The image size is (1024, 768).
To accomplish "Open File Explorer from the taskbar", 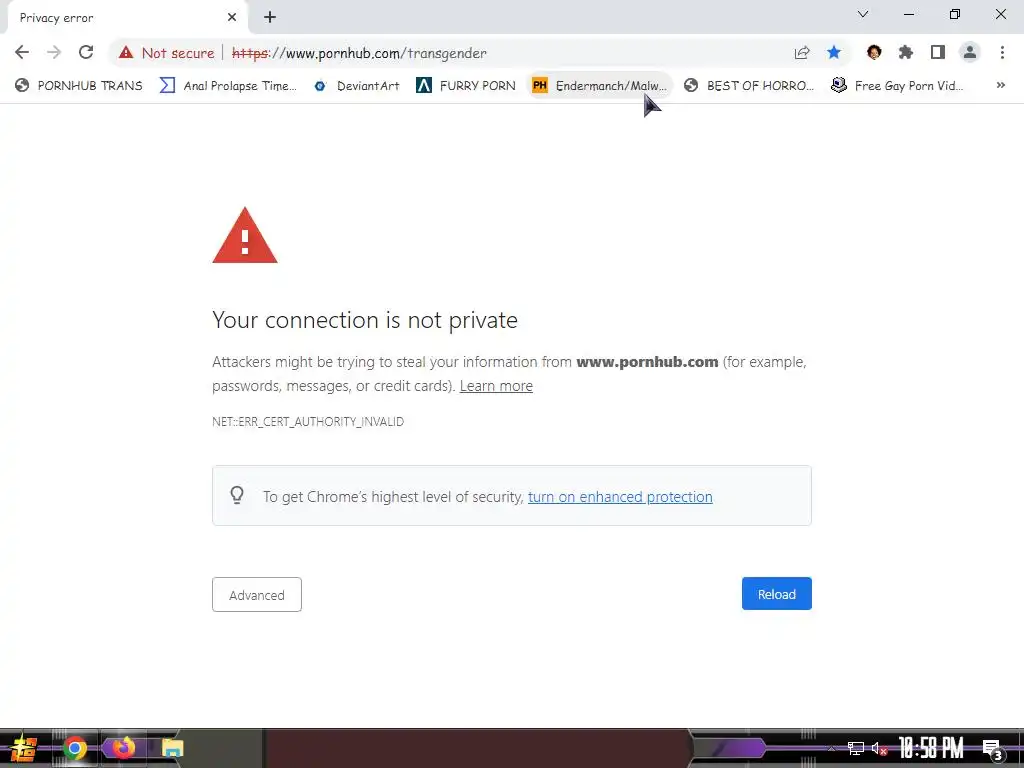I will tap(172, 748).
